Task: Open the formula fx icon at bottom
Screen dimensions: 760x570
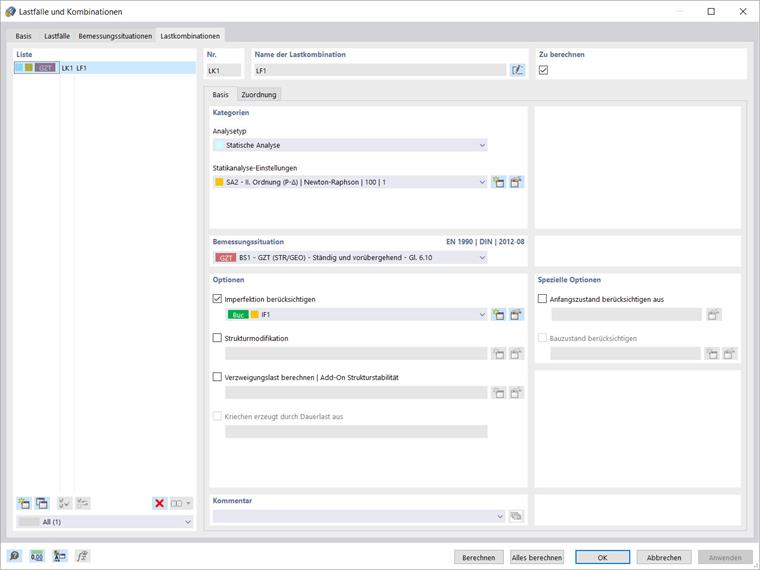Action: pos(82,556)
